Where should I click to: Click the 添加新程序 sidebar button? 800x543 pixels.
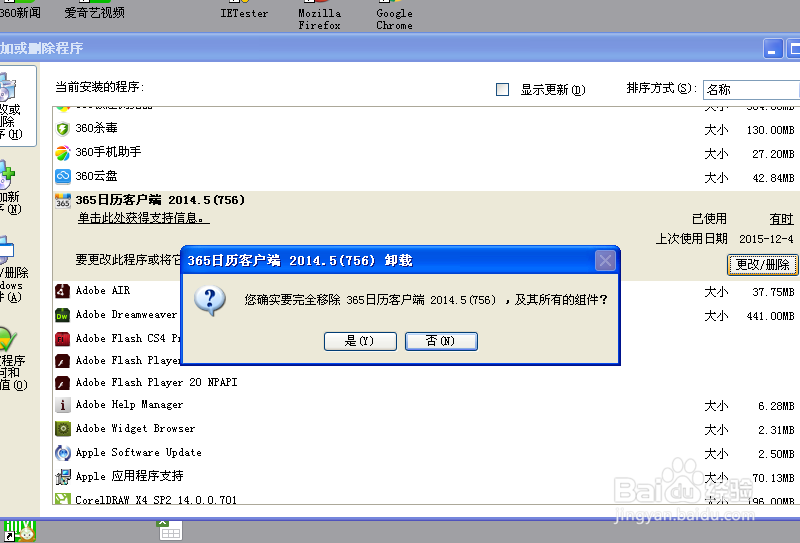10,188
